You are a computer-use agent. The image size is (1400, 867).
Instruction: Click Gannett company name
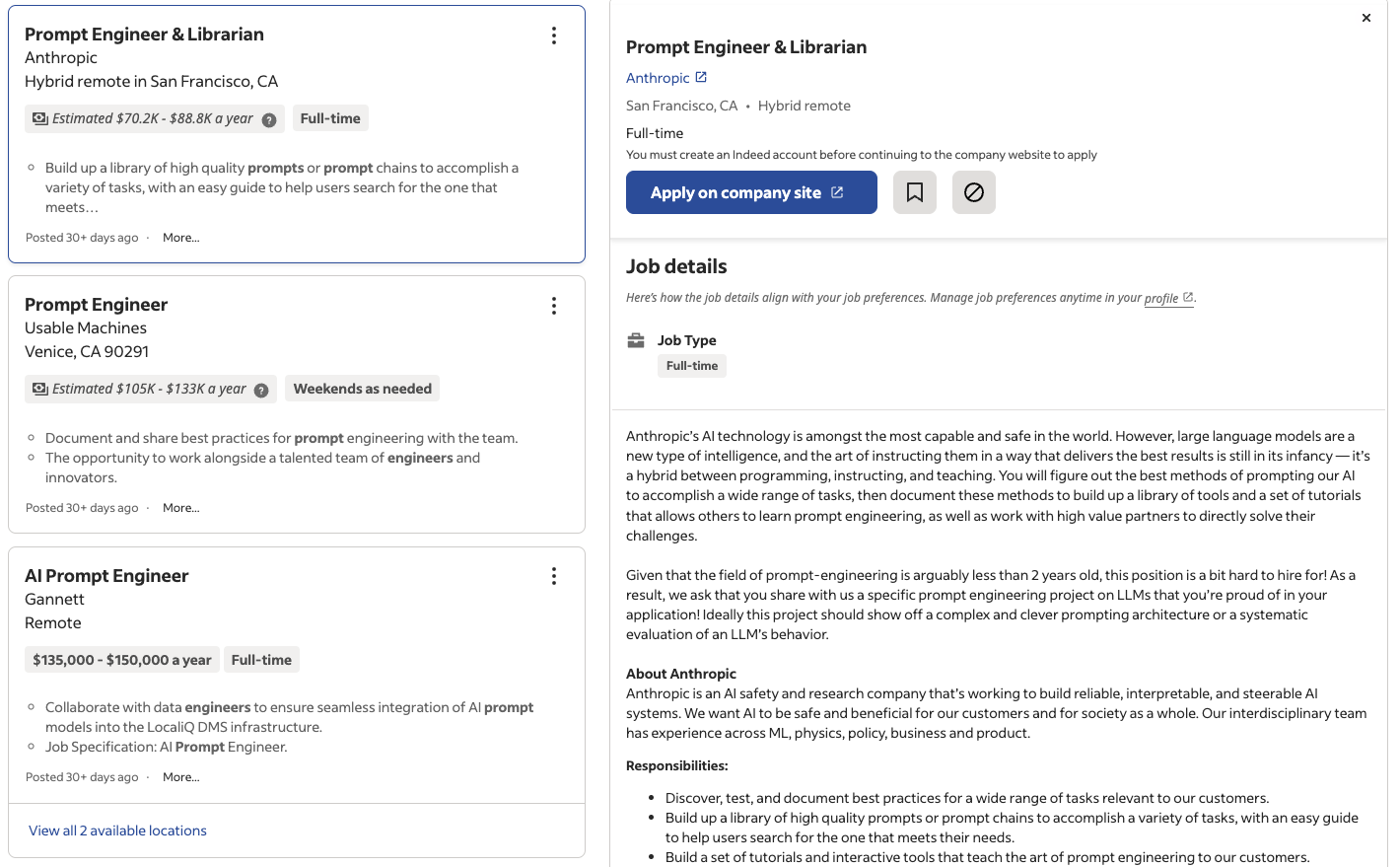[x=54, y=600]
